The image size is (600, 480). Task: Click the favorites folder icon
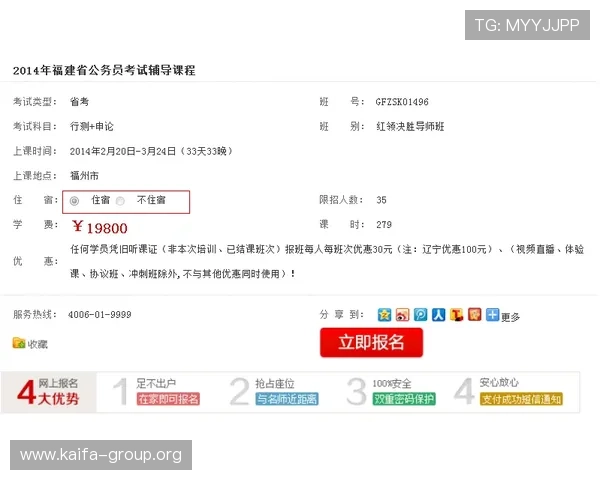point(19,343)
